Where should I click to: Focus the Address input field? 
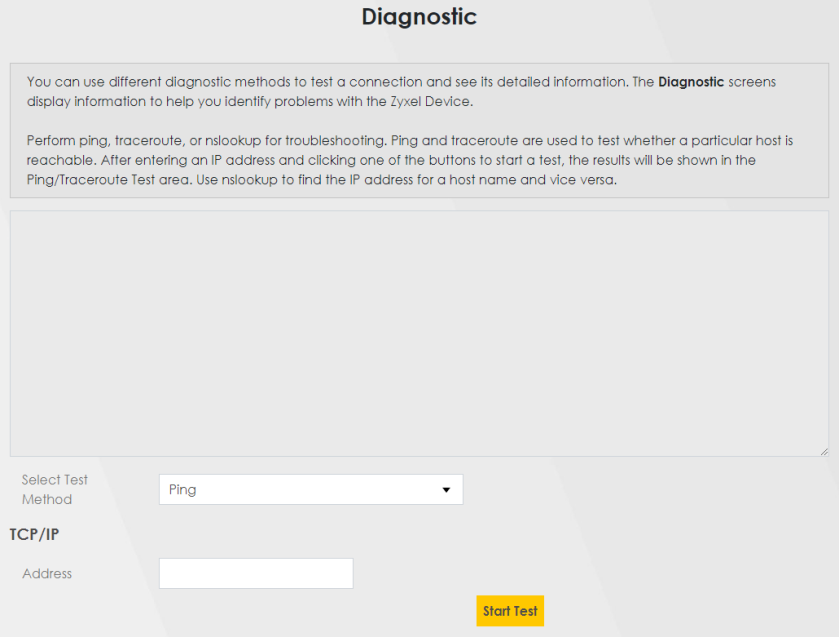click(x=256, y=573)
